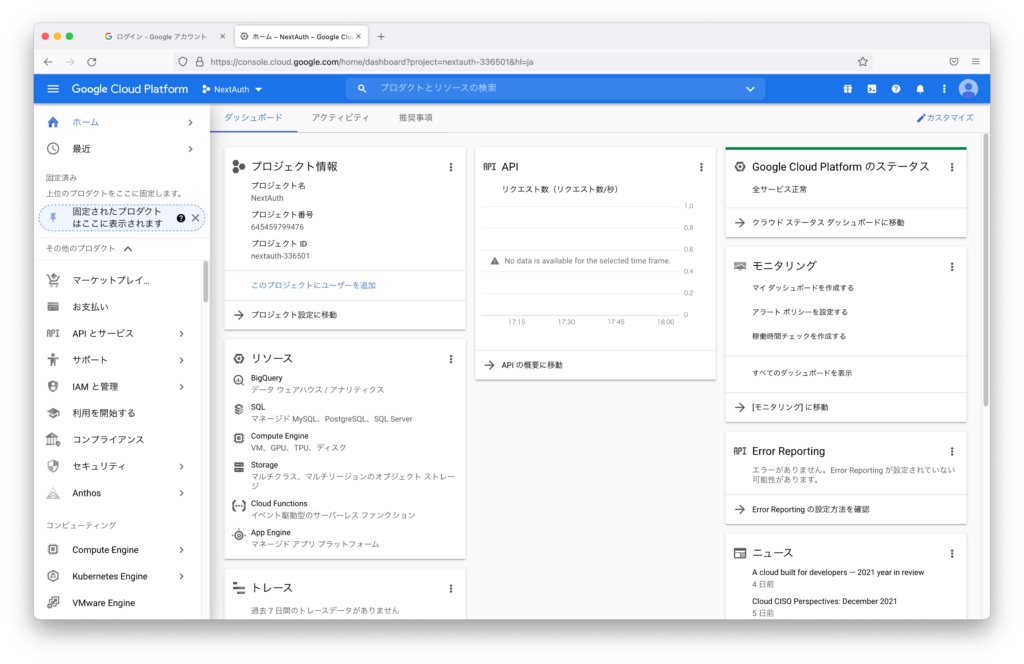Open the navigation hamburger menu
This screenshot has width=1024, height=664.
(52, 88)
